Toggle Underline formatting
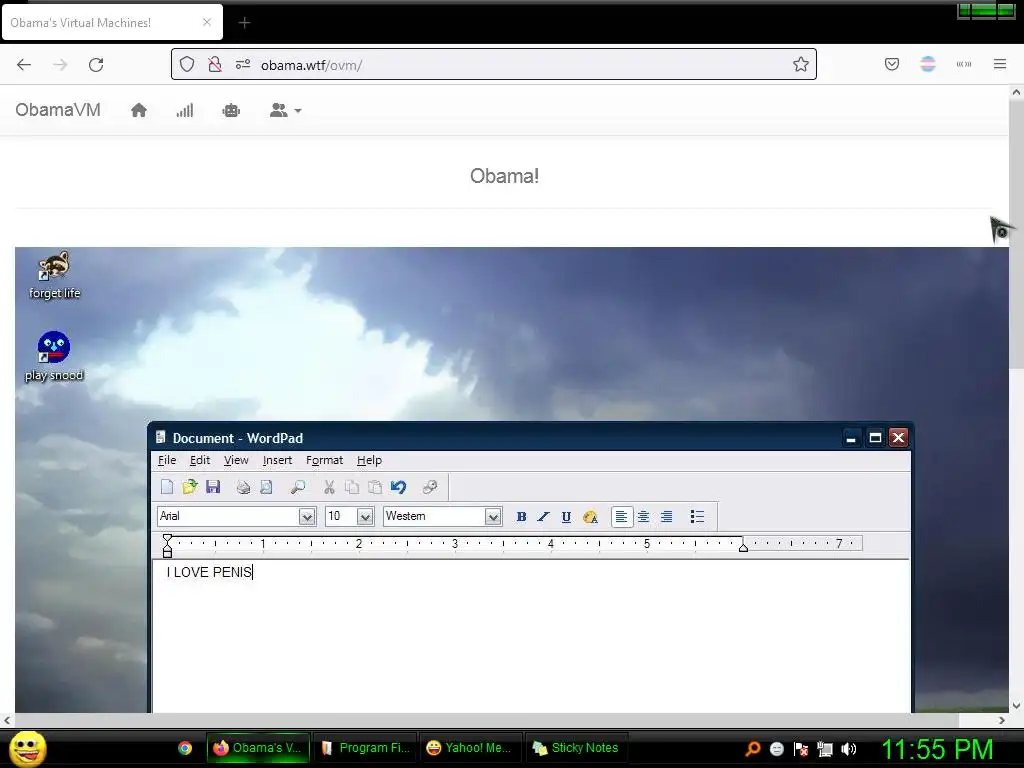 [566, 517]
